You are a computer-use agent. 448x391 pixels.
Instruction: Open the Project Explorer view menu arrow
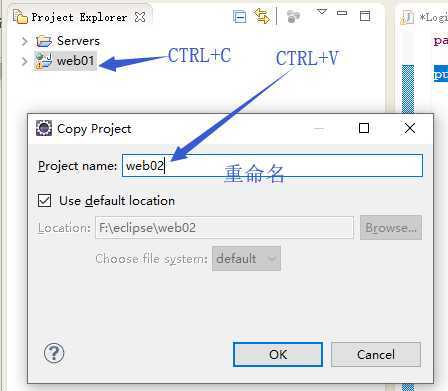point(321,12)
